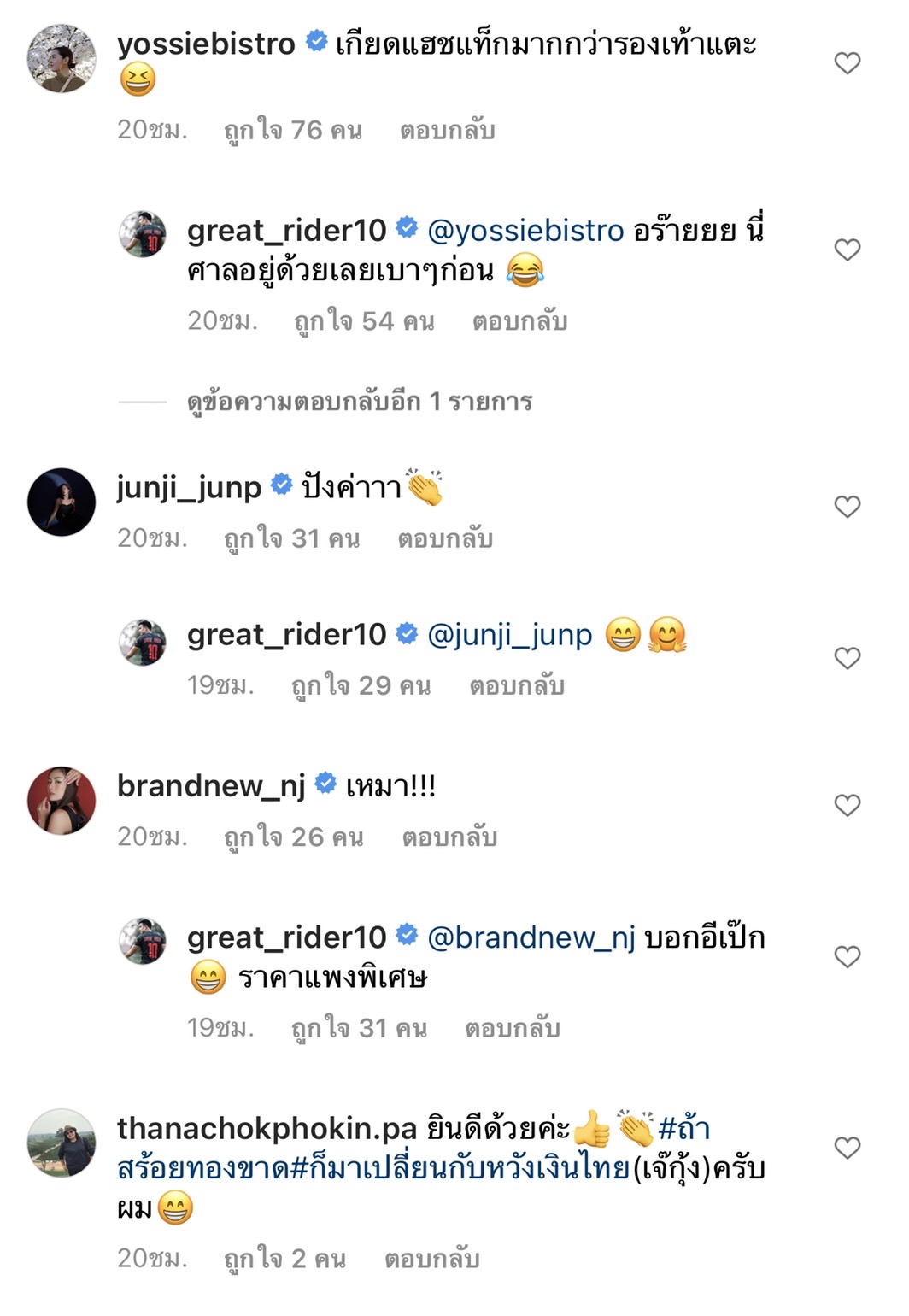View brandnew_nj's profile photo
909x1316 pixels.
(x=62, y=801)
